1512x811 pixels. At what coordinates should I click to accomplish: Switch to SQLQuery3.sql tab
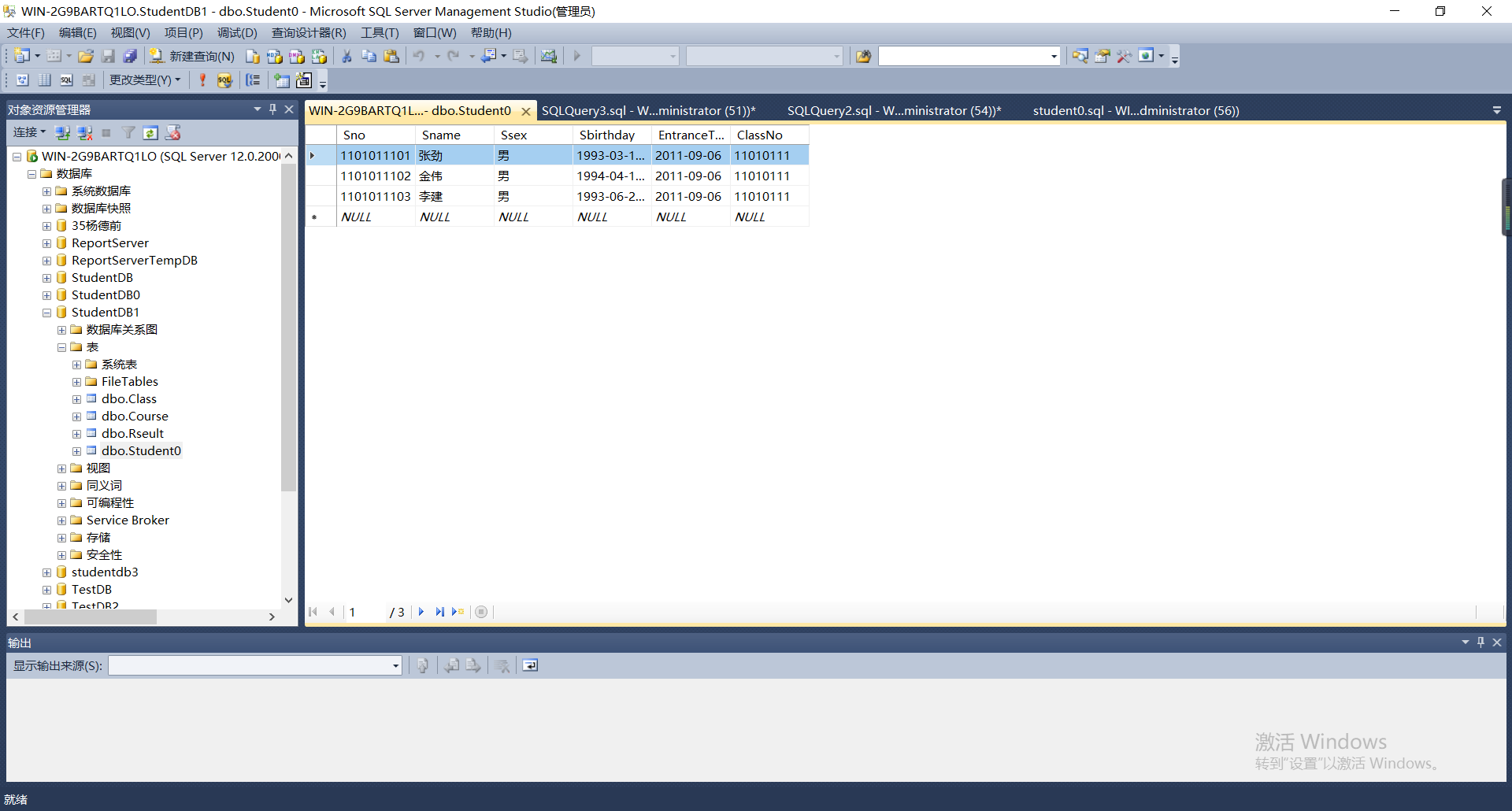(x=648, y=110)
